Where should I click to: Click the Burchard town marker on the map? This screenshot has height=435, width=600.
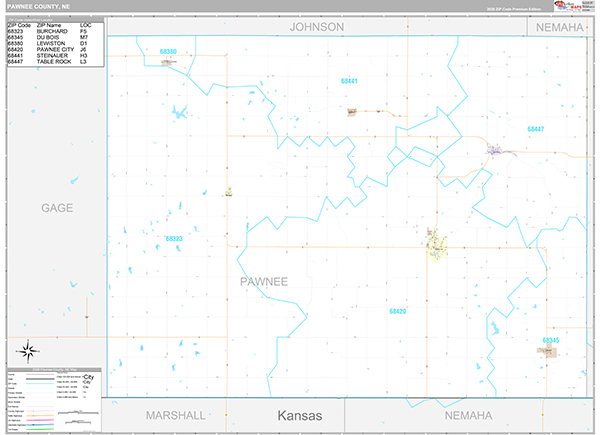coord(229,192)
